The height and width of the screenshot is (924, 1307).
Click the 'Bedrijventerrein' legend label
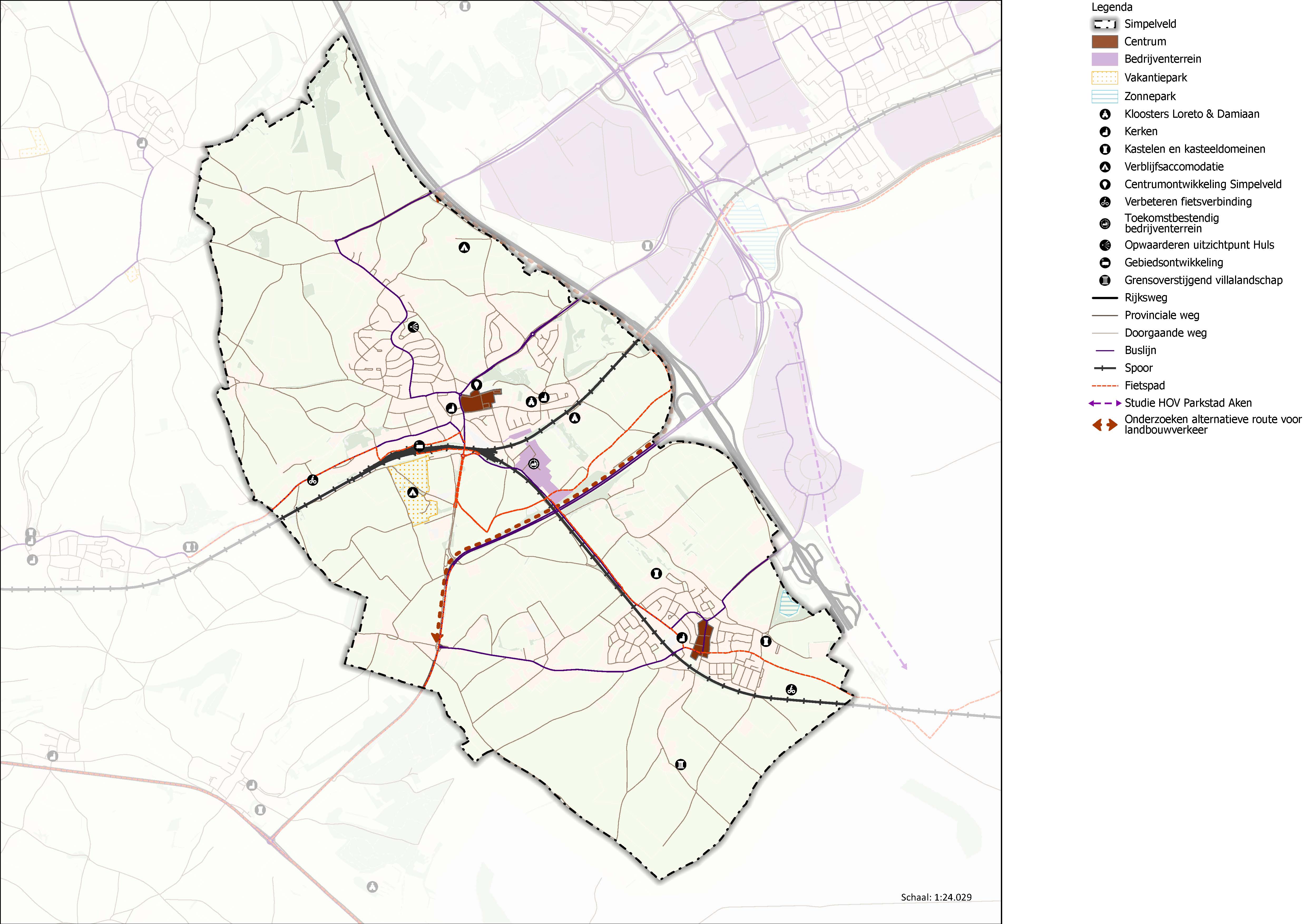[1162, 59]
